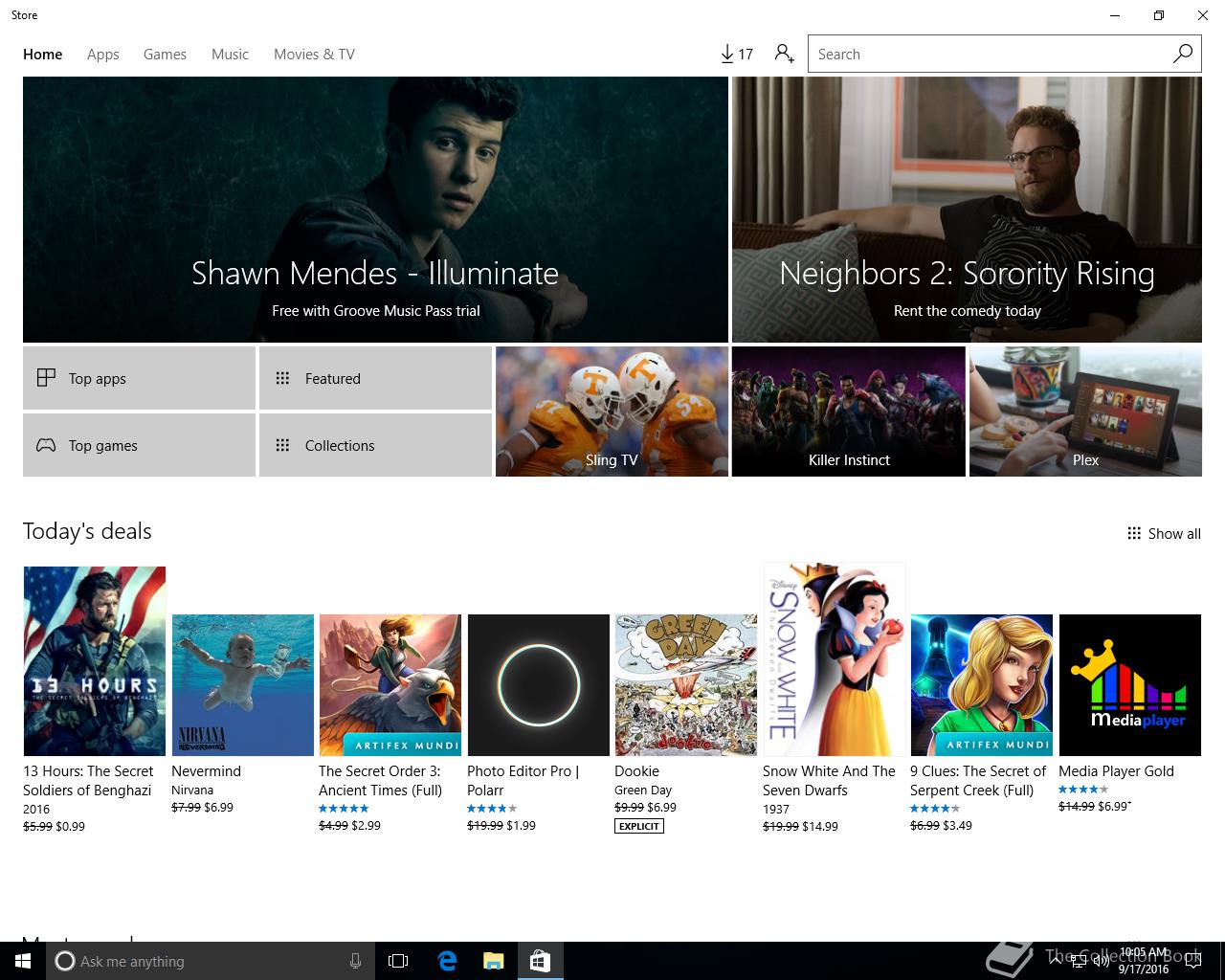Click the EXPLICIT label under Dookie
The height and width of the screenshot is (980, 1225).
(639, 826)
